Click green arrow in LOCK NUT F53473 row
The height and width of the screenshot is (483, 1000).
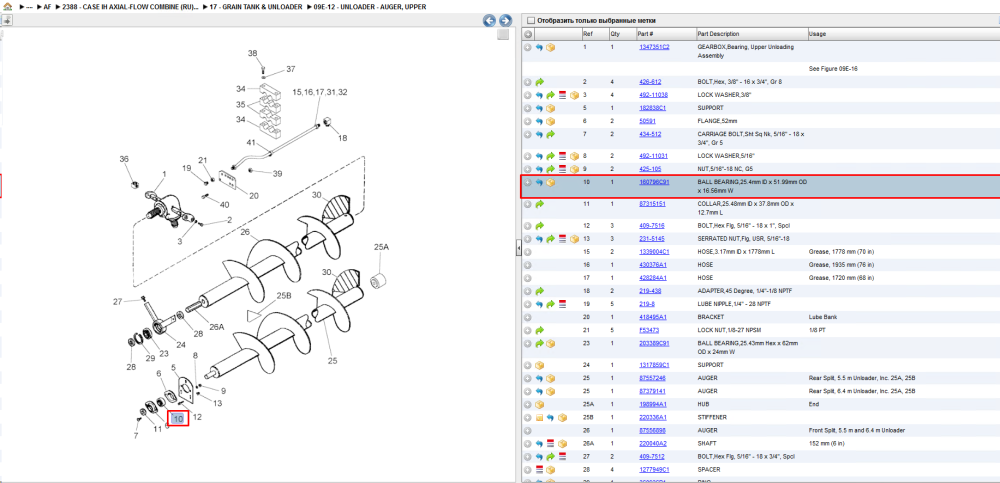click(x=540, y=330)
